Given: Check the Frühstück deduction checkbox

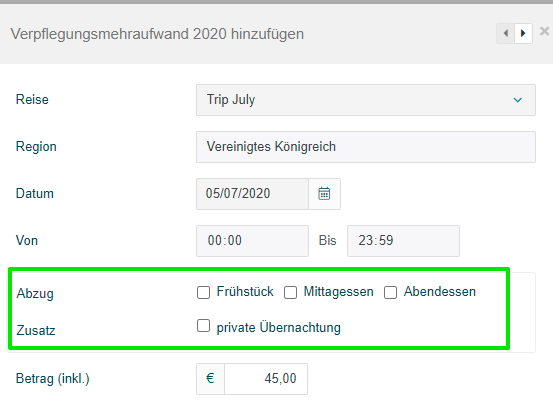Looking at the screenshot, I should pyautogui.click(x=203, y=292).
